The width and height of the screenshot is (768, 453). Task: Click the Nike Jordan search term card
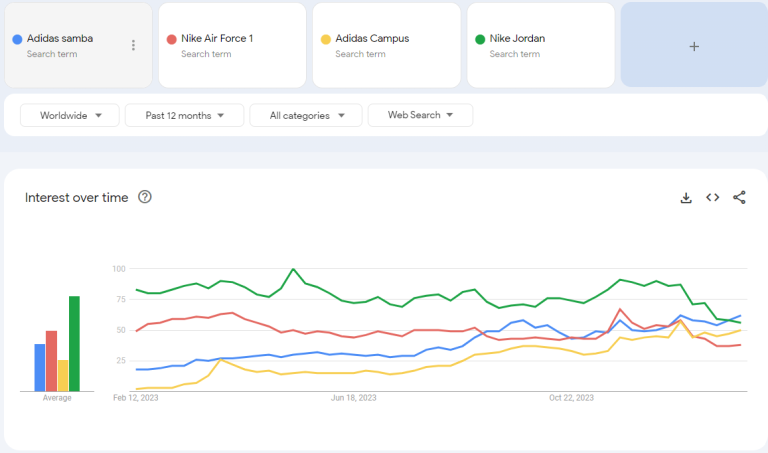click(540, 45)
